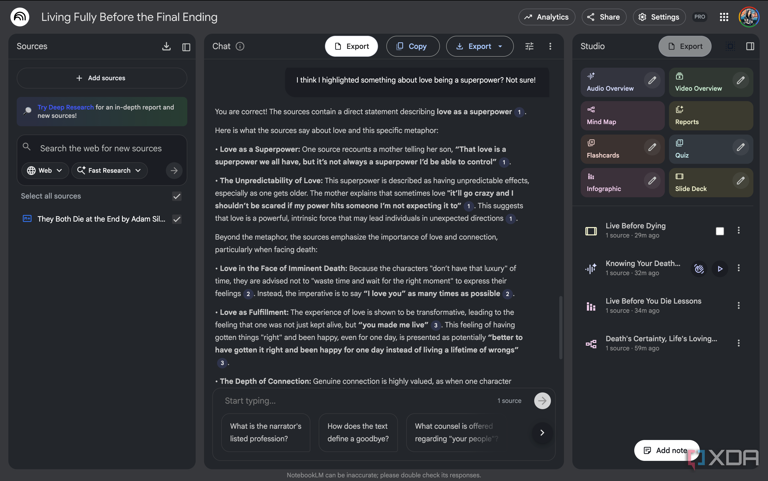Open chat configuration sliders icon
Screen dimensions: 768x481
click(x=529, y=46)
